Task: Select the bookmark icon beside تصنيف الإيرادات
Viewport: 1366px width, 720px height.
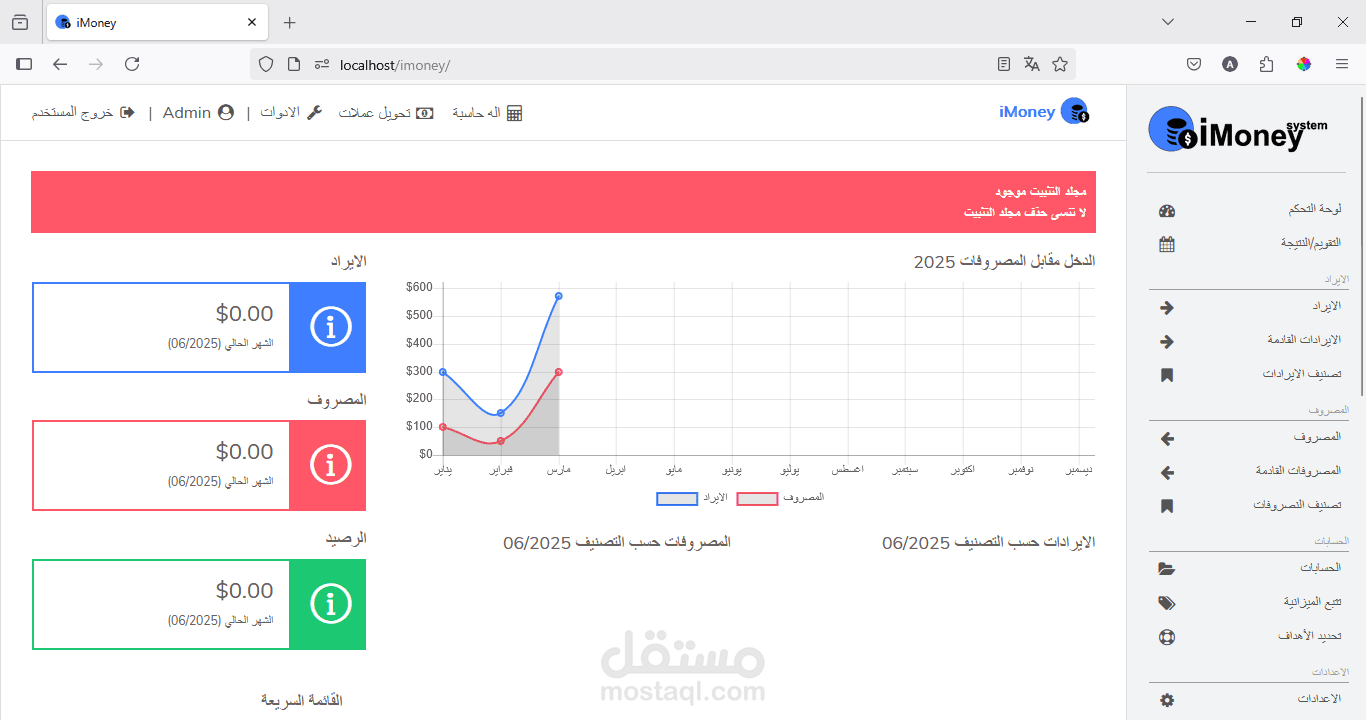Action: (1167, 375)
